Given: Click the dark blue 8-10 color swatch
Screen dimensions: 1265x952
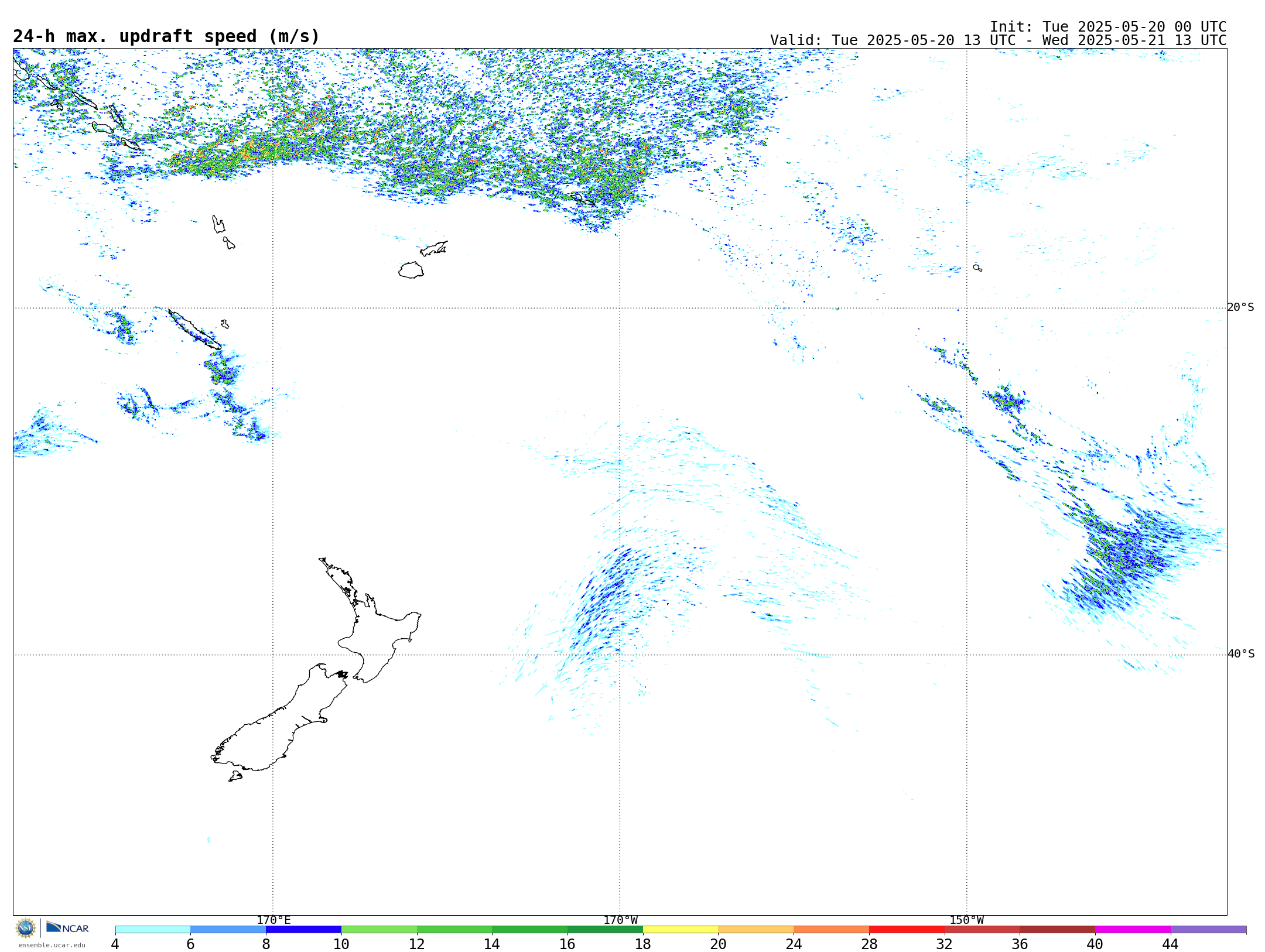Looking at the screenshot, I should (x=304, y=930).
